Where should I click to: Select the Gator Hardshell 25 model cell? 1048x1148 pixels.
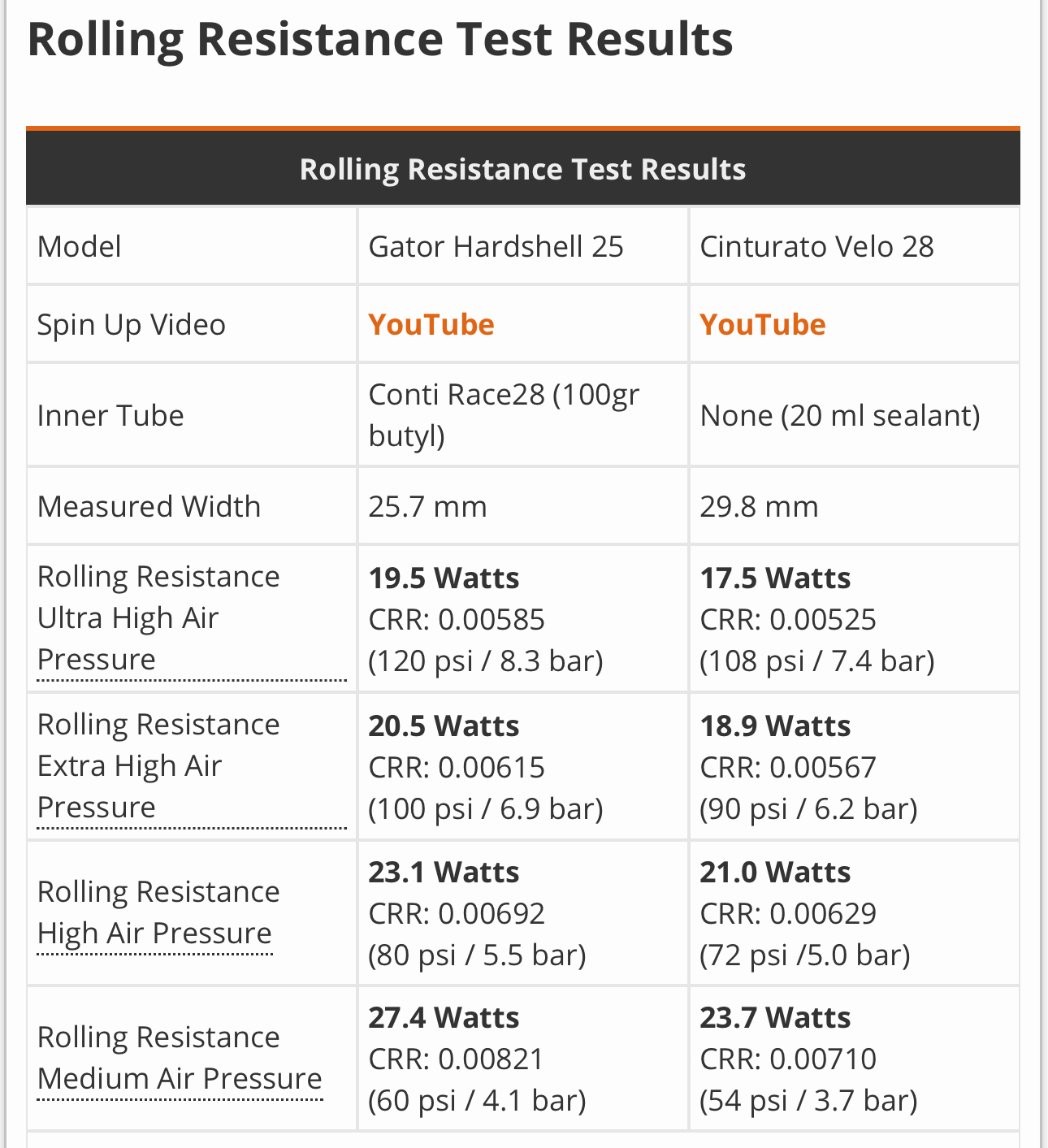point(496,246)
